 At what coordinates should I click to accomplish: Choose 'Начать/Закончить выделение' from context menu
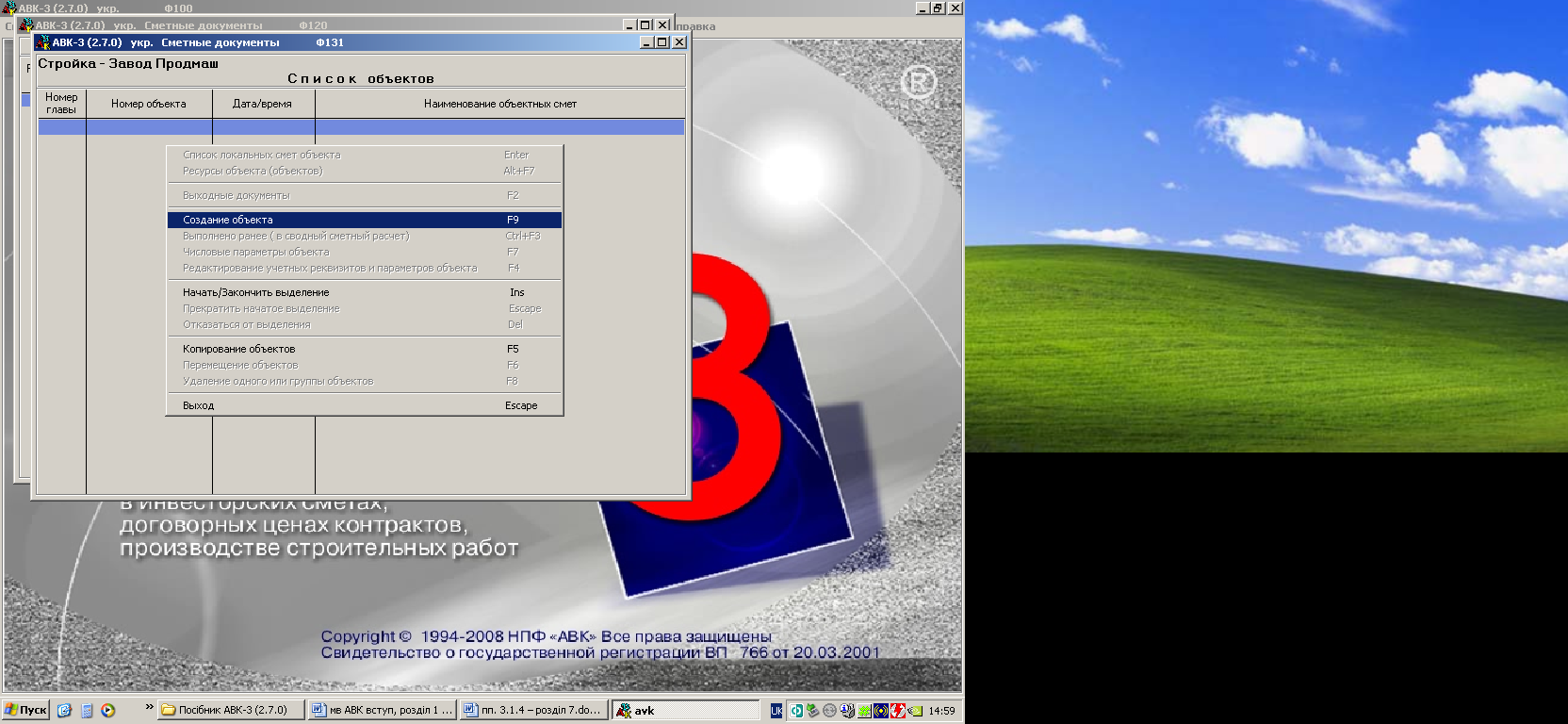pyautogui.click(x=365, y=292)
